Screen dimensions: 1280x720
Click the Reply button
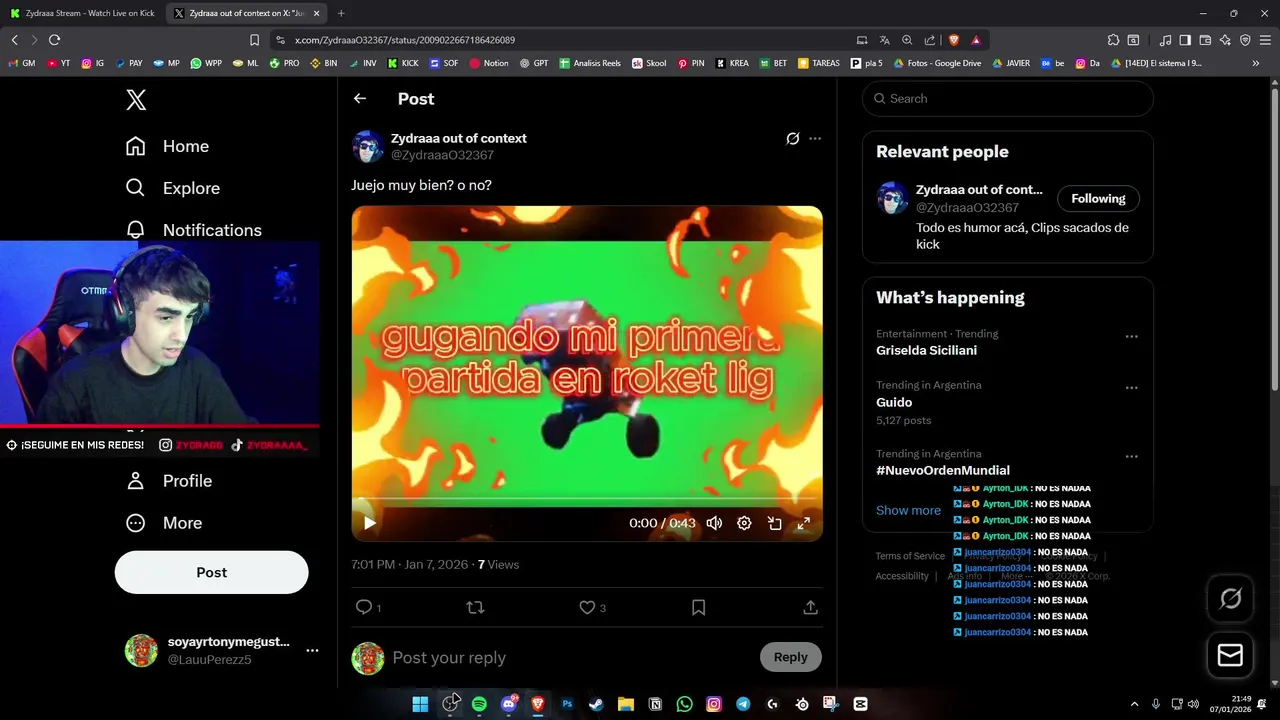pyautogui.click(x=790, y=657)
